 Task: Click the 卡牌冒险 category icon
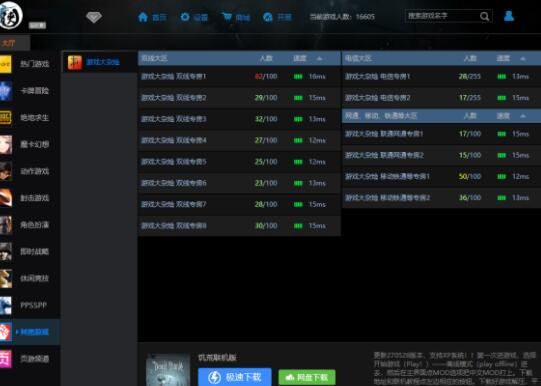click(x=6, y=91)
